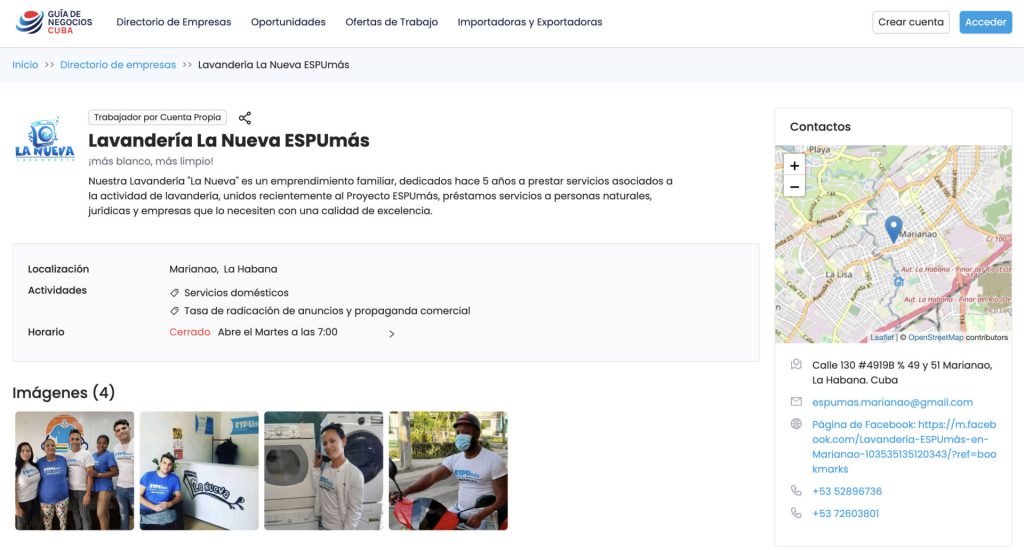Select the Servicios domésticos activity tag
1024x550 pixels.
(236, 293)
